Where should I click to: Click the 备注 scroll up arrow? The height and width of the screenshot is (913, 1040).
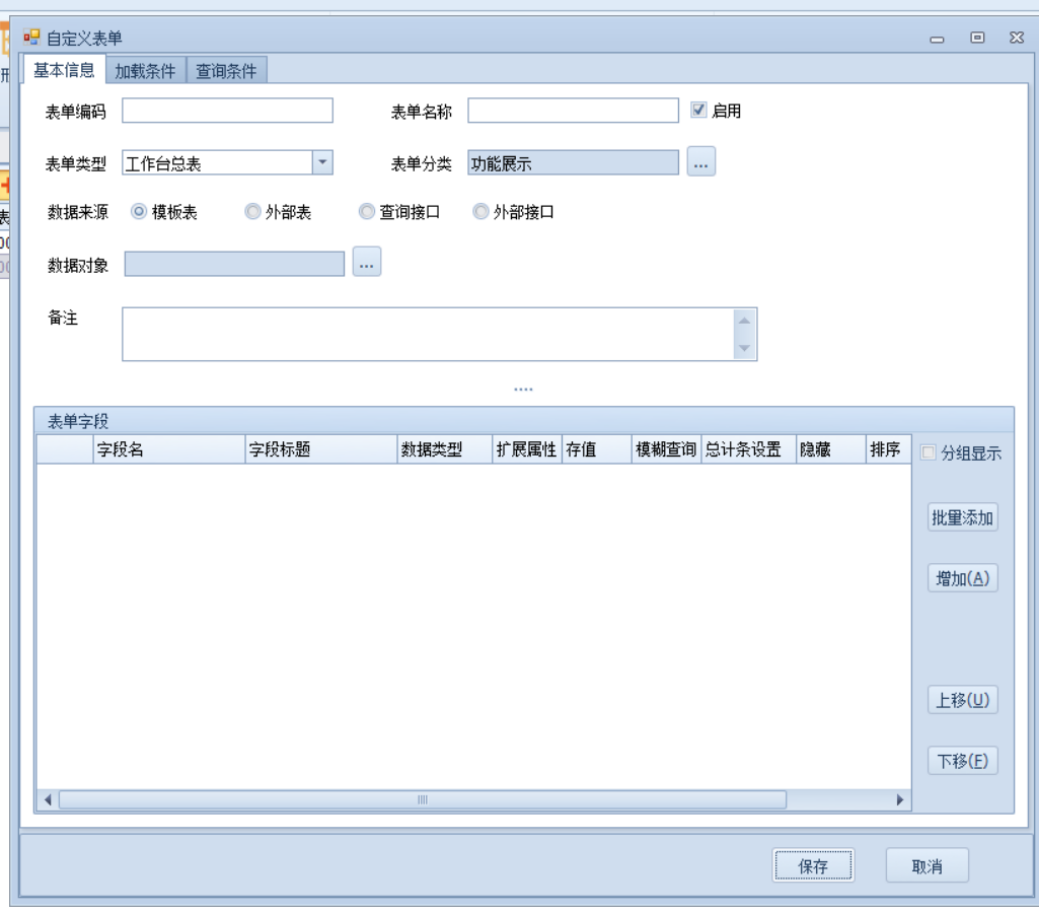click(x=744, y=320)
